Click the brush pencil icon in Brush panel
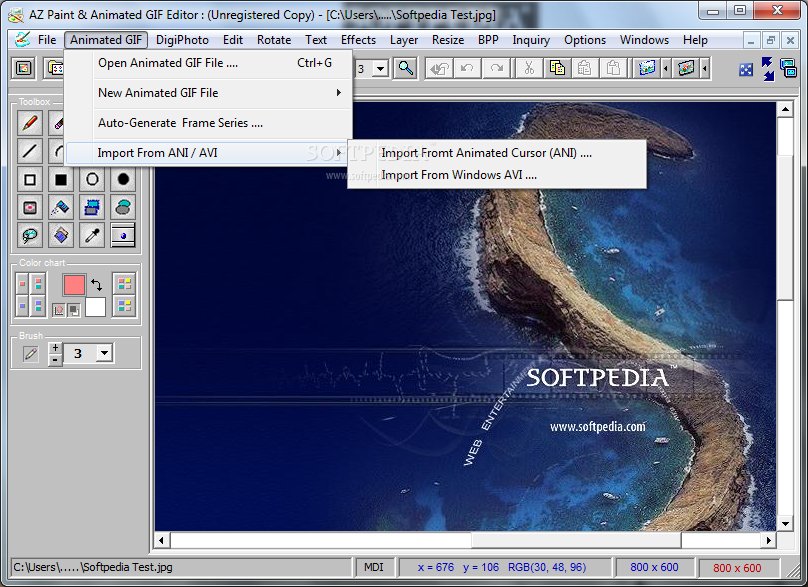 coord(30,354)
